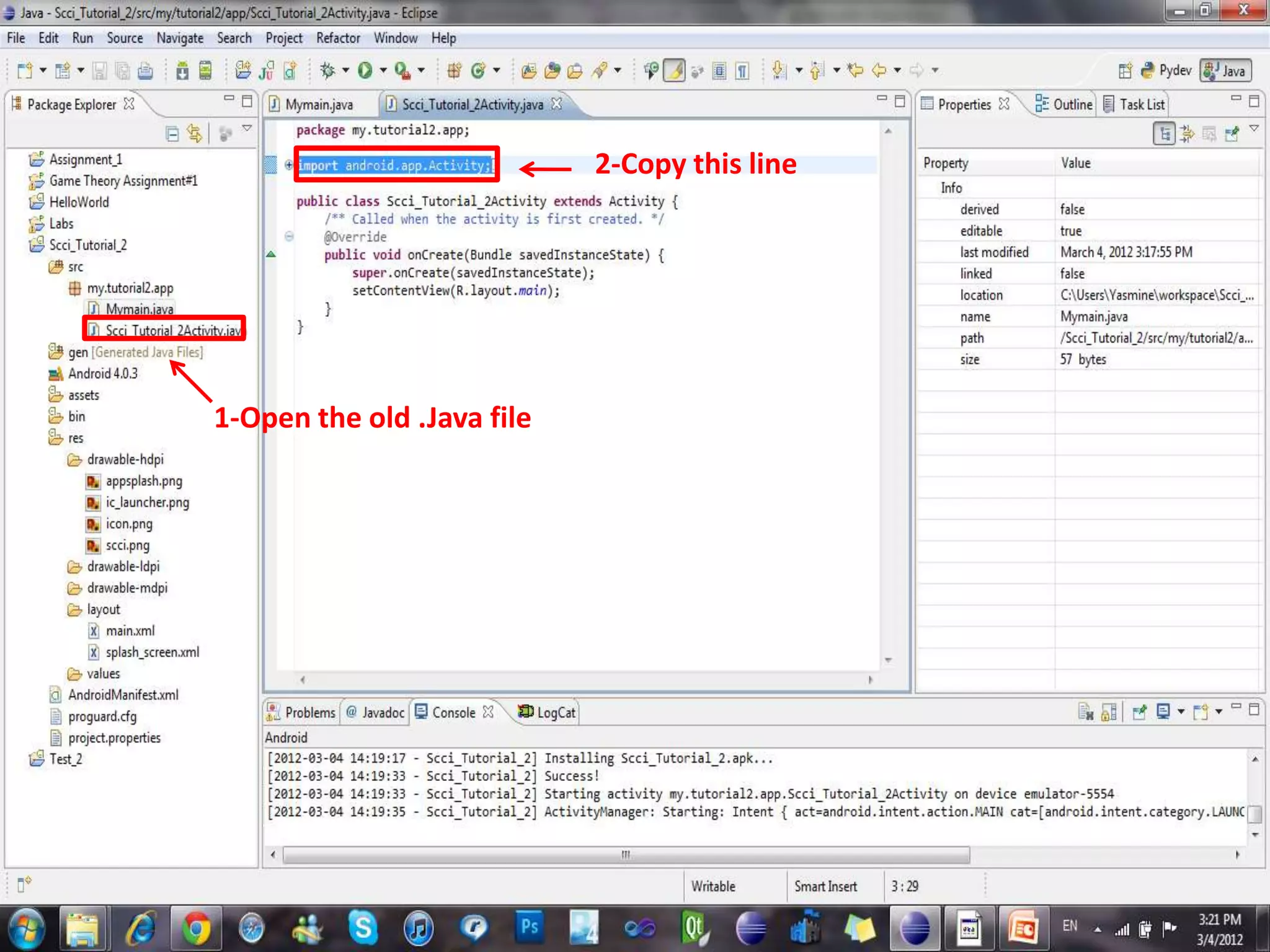The width and height of the screenshot is (1270, 952).
Task: Toggle Mark Occurrences highlighter button
Action: (675, 71)
